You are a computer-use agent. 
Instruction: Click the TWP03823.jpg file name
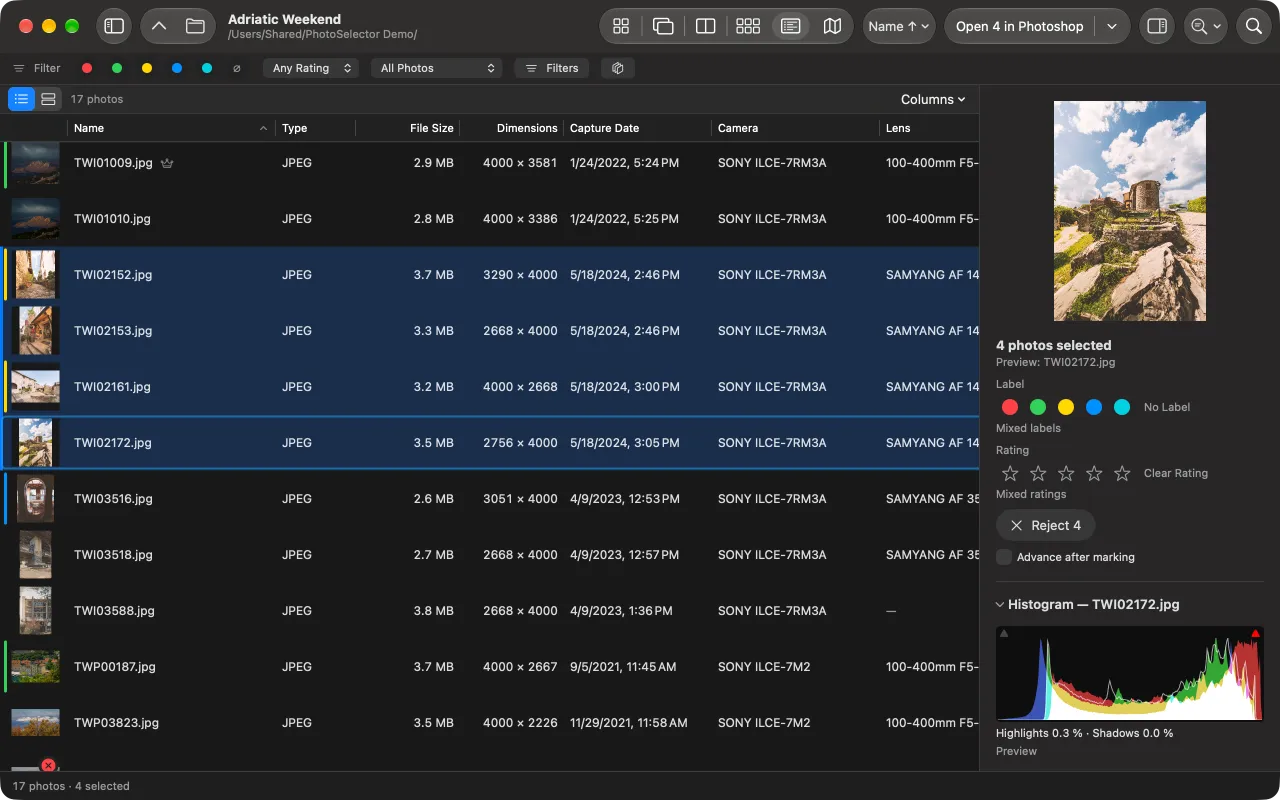[x=116, y=722]
